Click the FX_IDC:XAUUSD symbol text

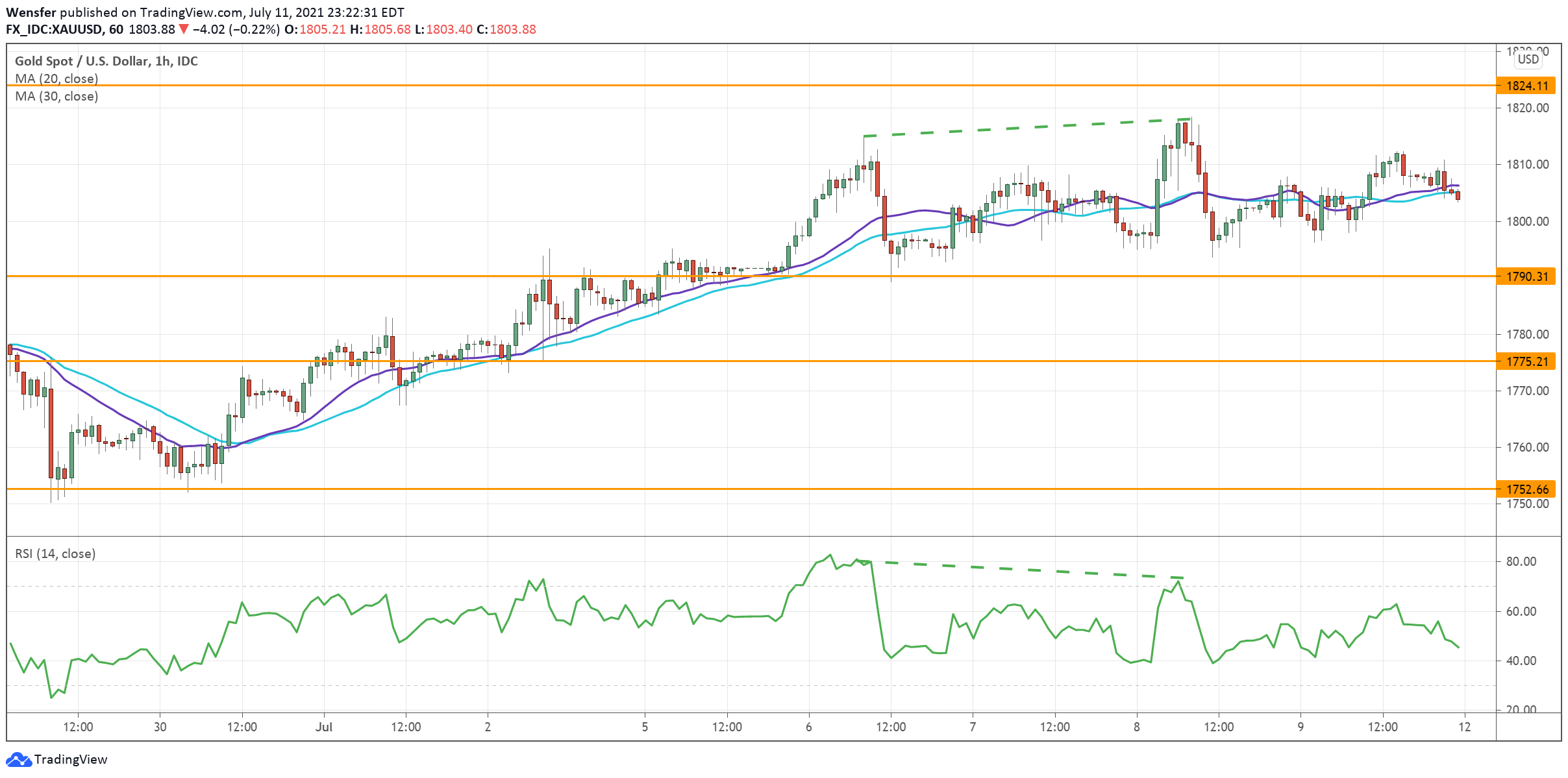(55, 29)
